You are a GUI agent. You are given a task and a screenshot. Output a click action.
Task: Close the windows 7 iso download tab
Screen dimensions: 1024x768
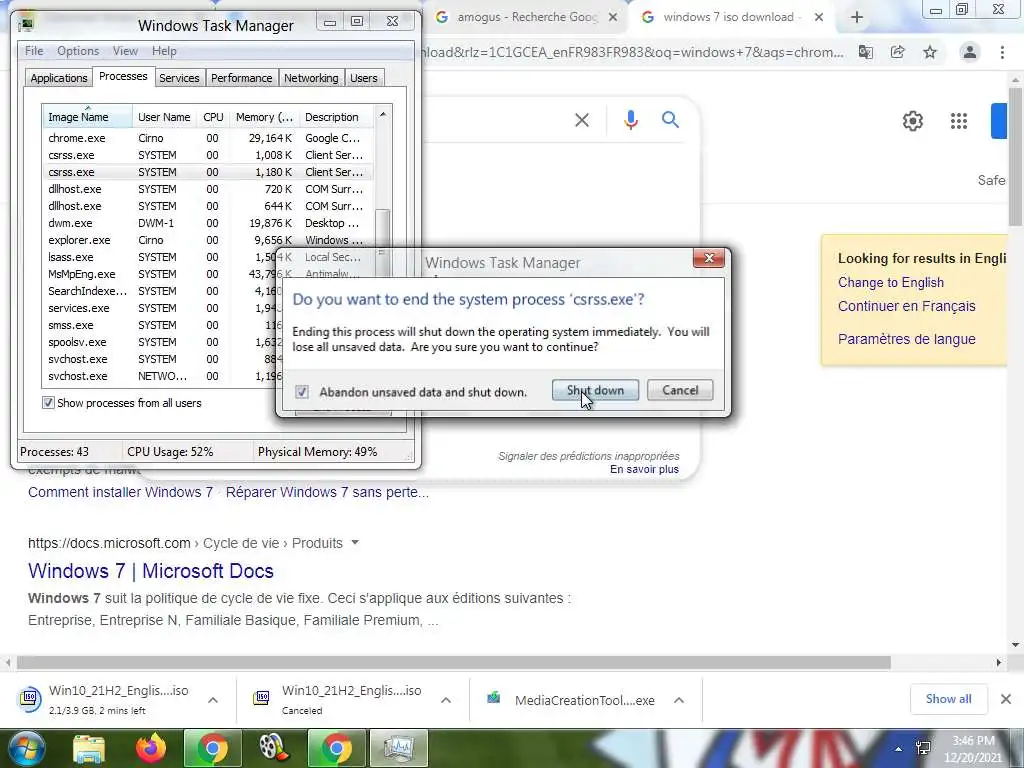(819, 18)
